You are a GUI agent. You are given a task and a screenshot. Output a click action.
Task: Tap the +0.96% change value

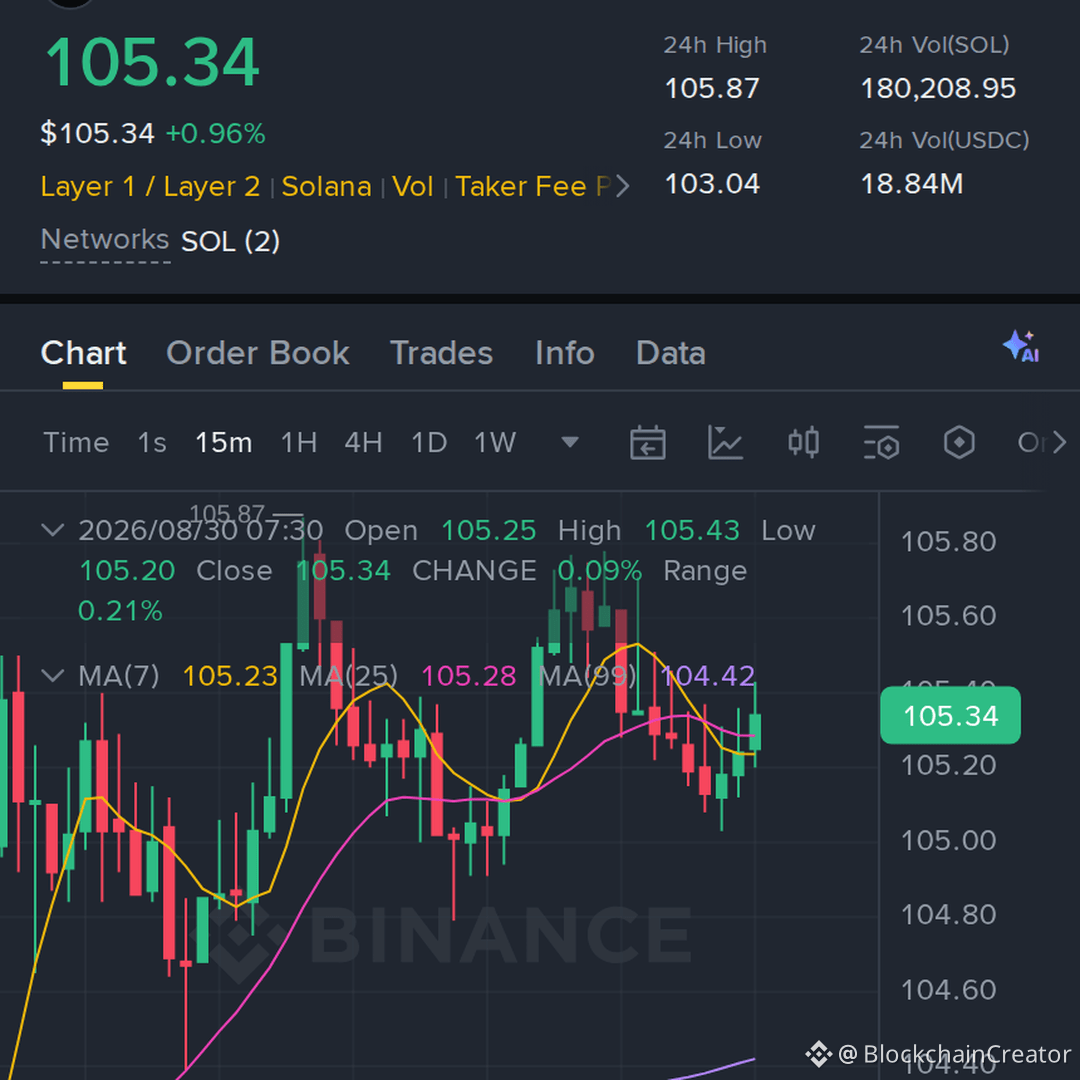[216, 134]
